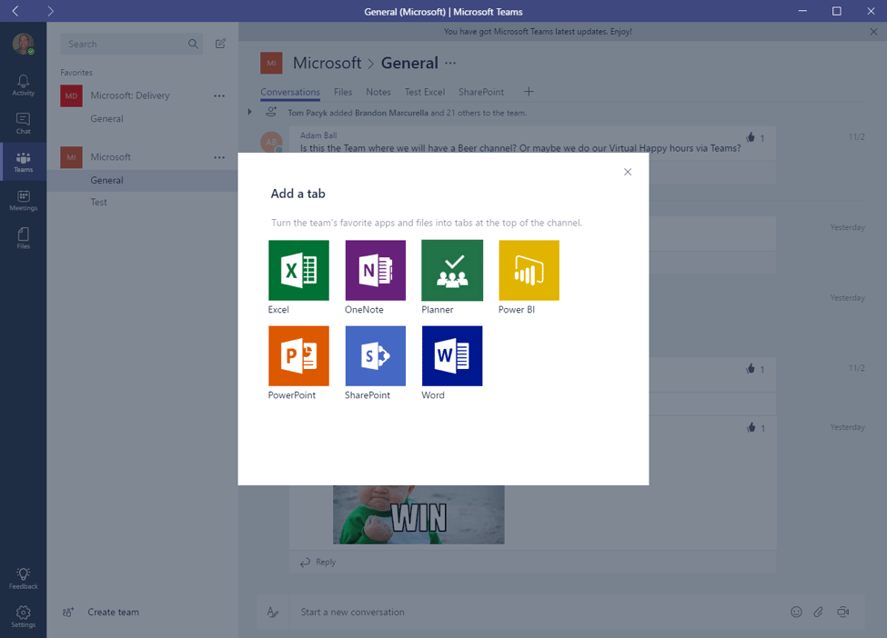The height and width of the screenshot is (638, 887).
Task: Start a video meeting icon
Action: tap(843, 611)
